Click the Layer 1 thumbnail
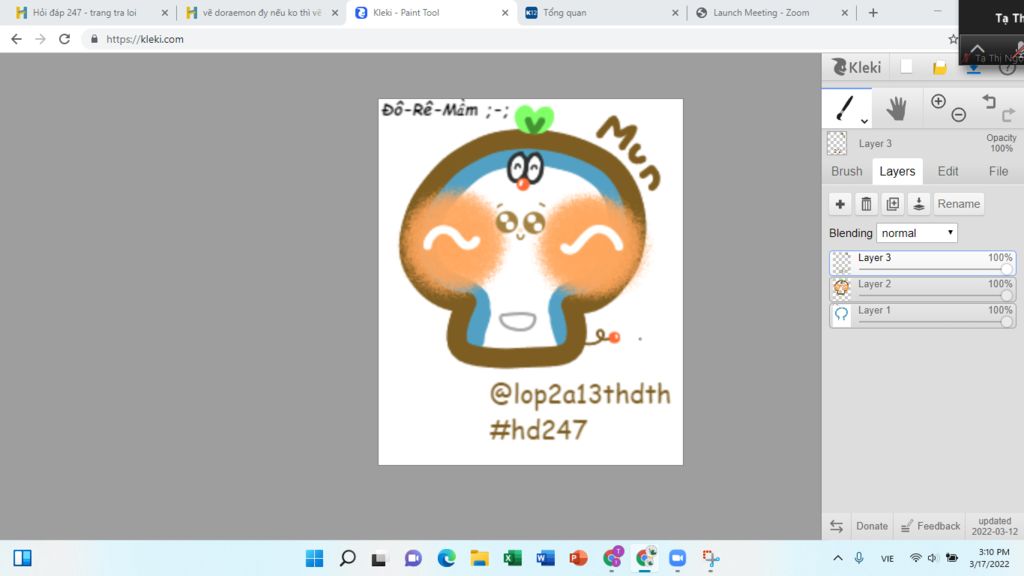 [x=841, y=315]
